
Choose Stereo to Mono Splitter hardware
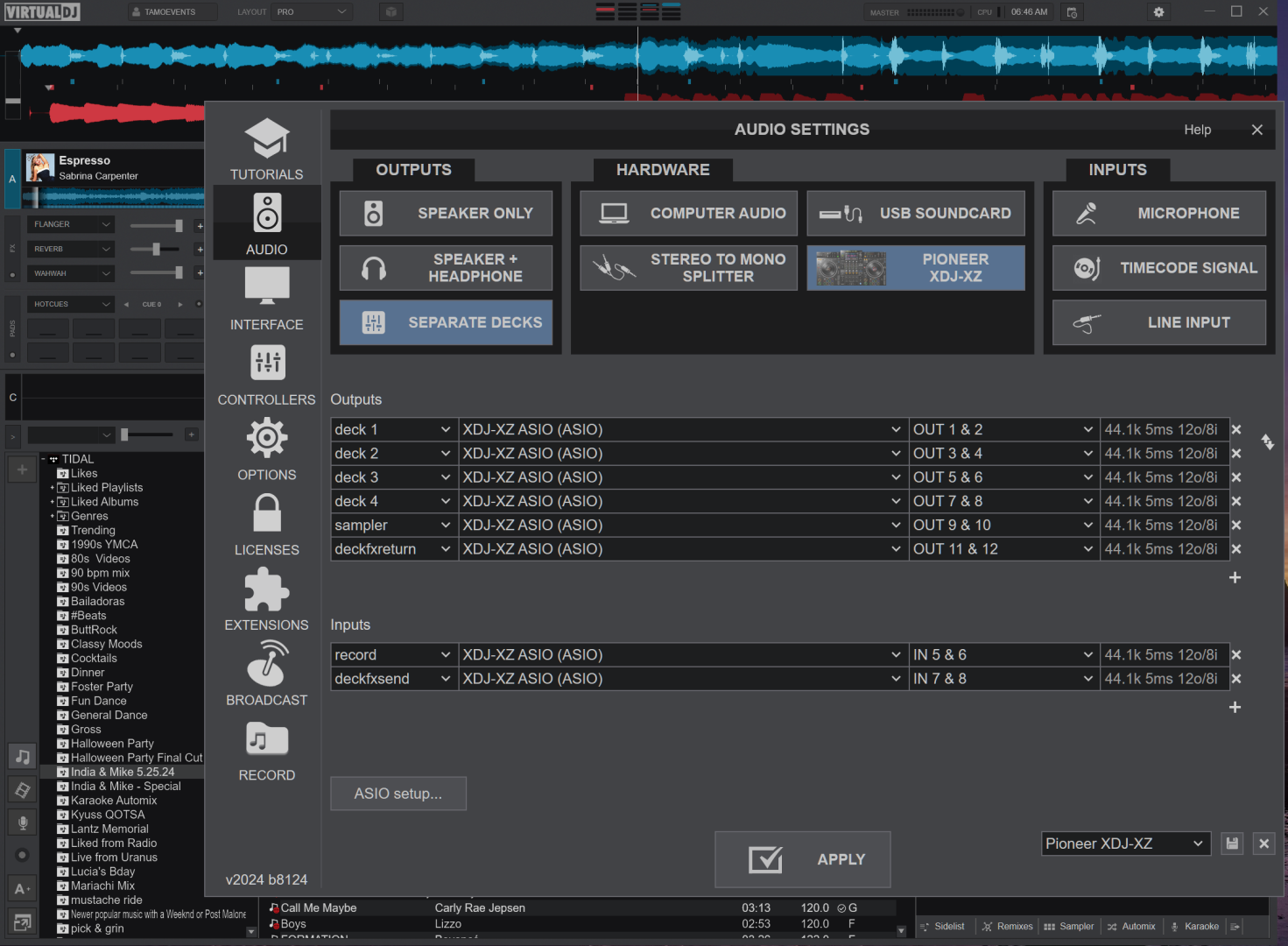pyautogui.click(x=688, y=268)
